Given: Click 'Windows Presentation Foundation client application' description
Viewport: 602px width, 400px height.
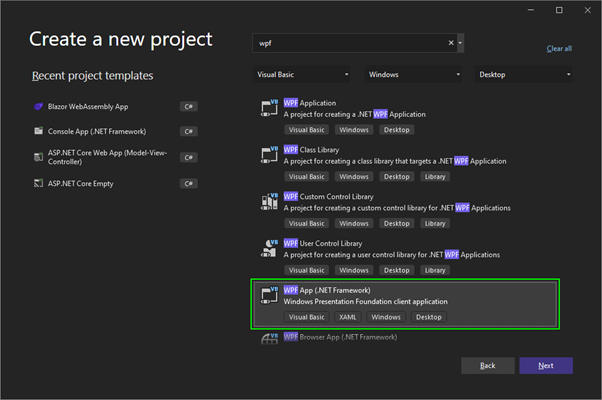Looking at the screenshot, I should point(366,302).
